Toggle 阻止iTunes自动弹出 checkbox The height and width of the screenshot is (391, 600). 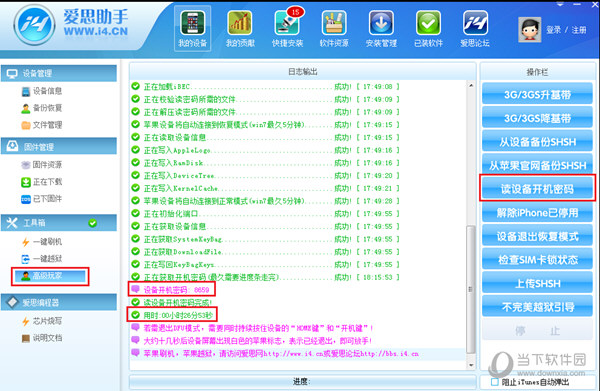pyautogui.click(x=495, y=382)
